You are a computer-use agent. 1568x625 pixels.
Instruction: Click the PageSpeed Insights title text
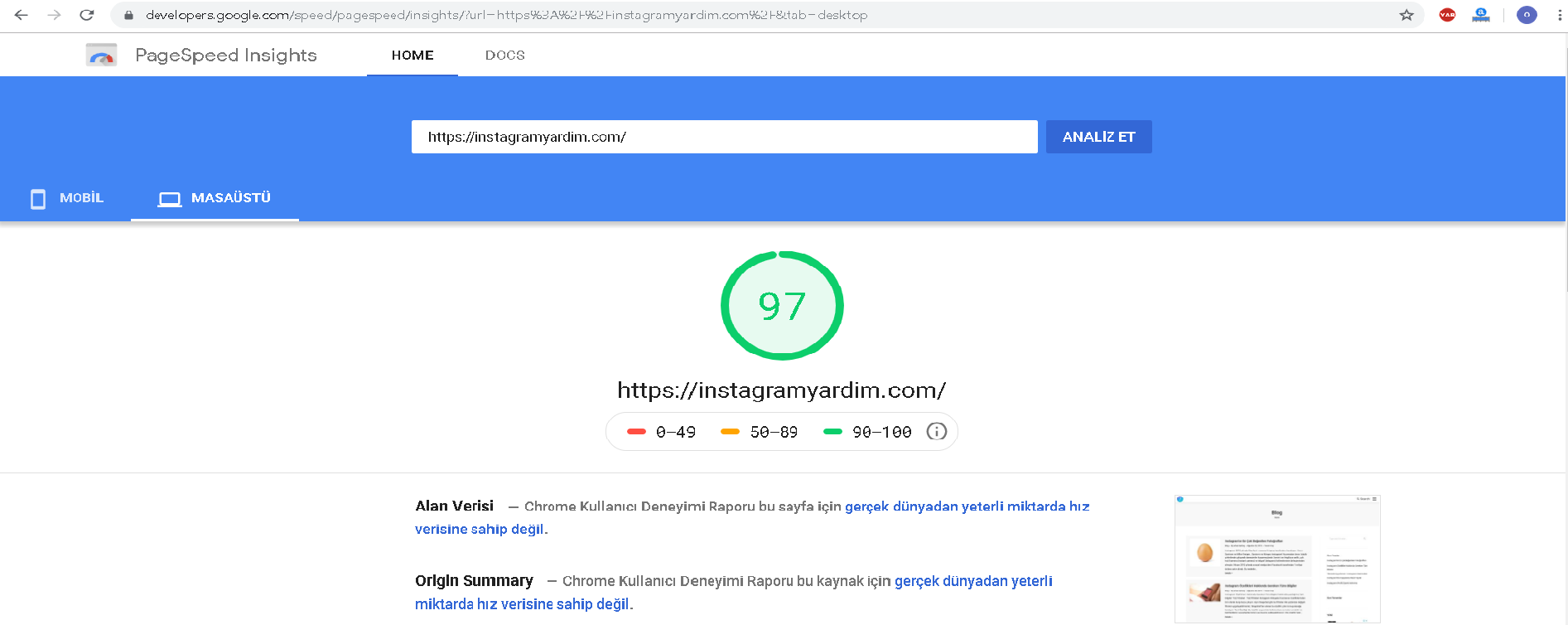point(226,55)
